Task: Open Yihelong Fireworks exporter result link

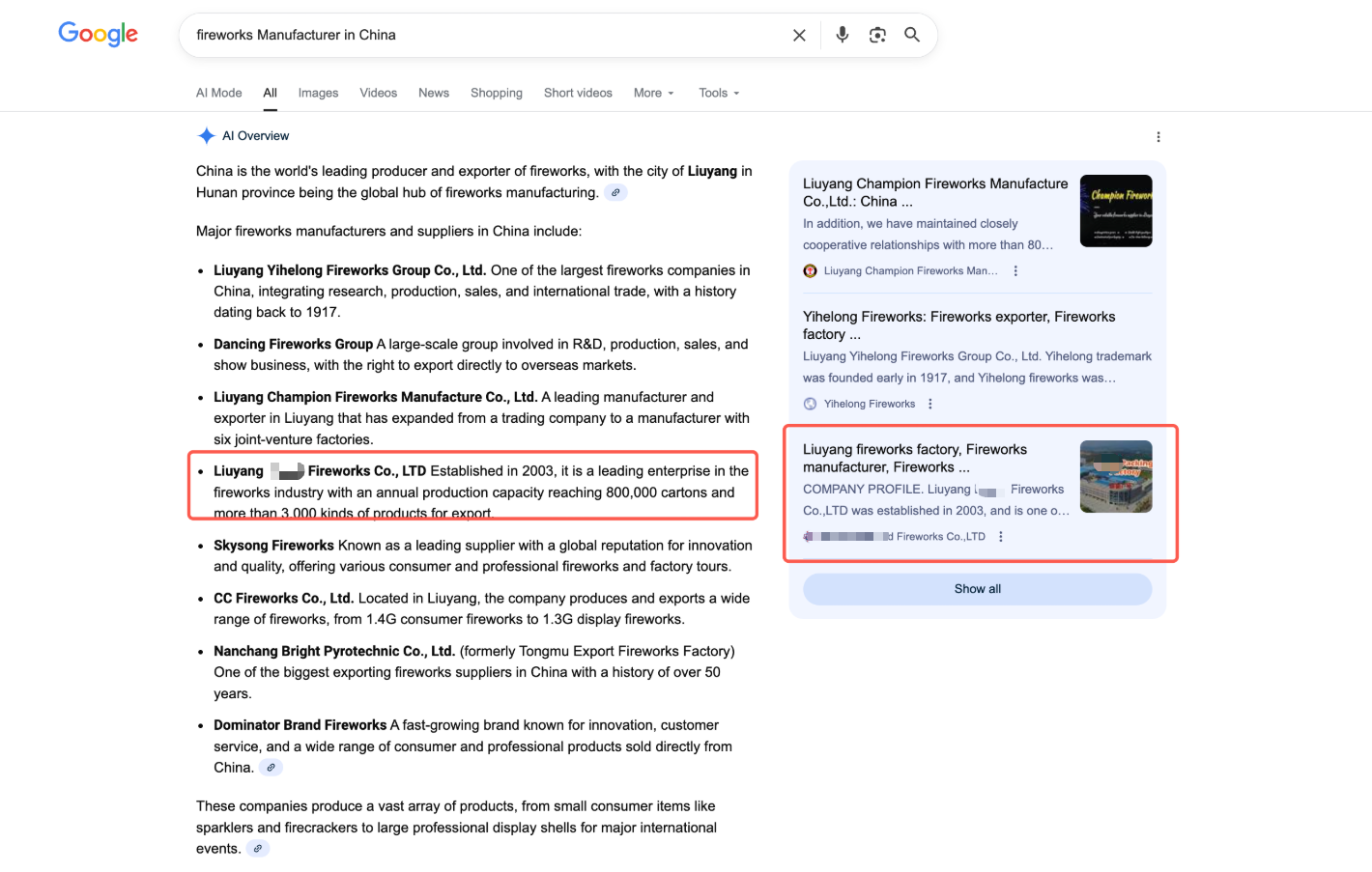Action: [x=958, y=324]
